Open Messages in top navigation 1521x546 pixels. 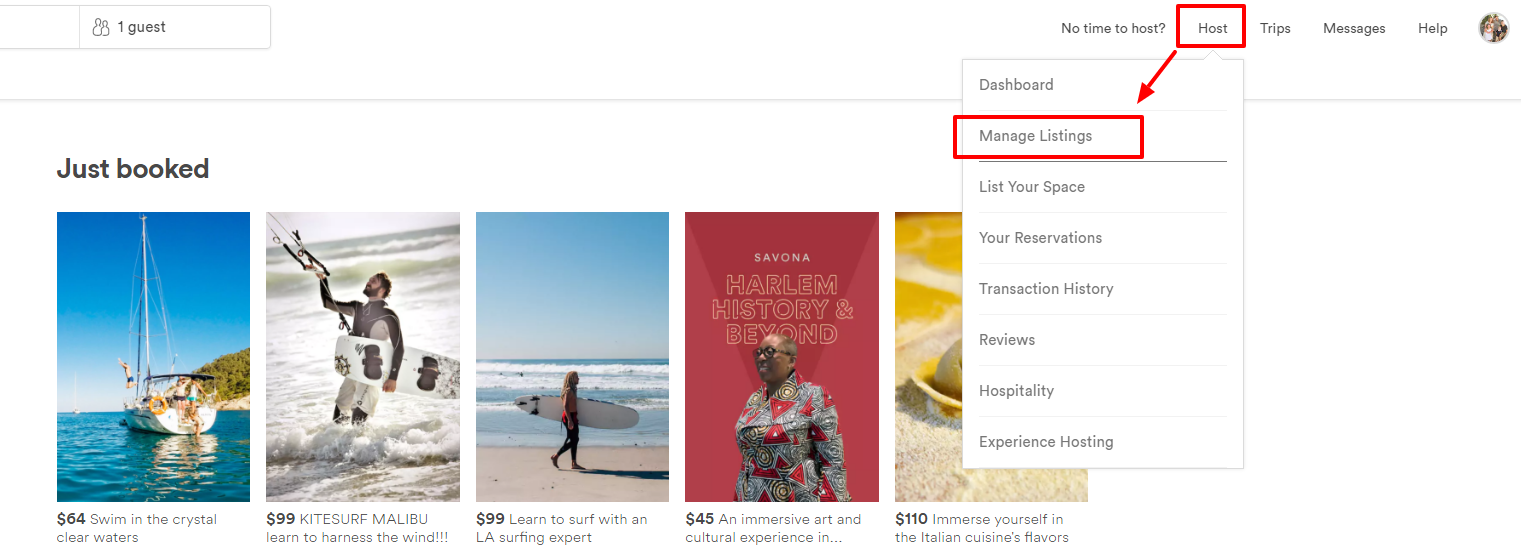[x=1354, y=28]
